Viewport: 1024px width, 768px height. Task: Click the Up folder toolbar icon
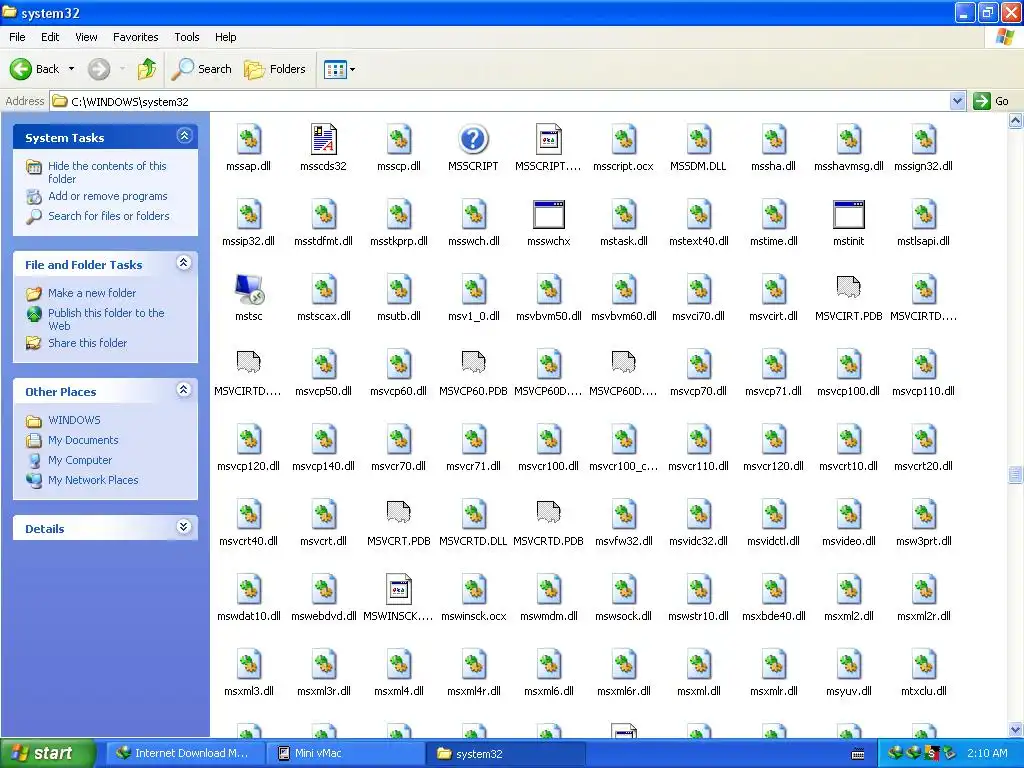pos(147,69)
